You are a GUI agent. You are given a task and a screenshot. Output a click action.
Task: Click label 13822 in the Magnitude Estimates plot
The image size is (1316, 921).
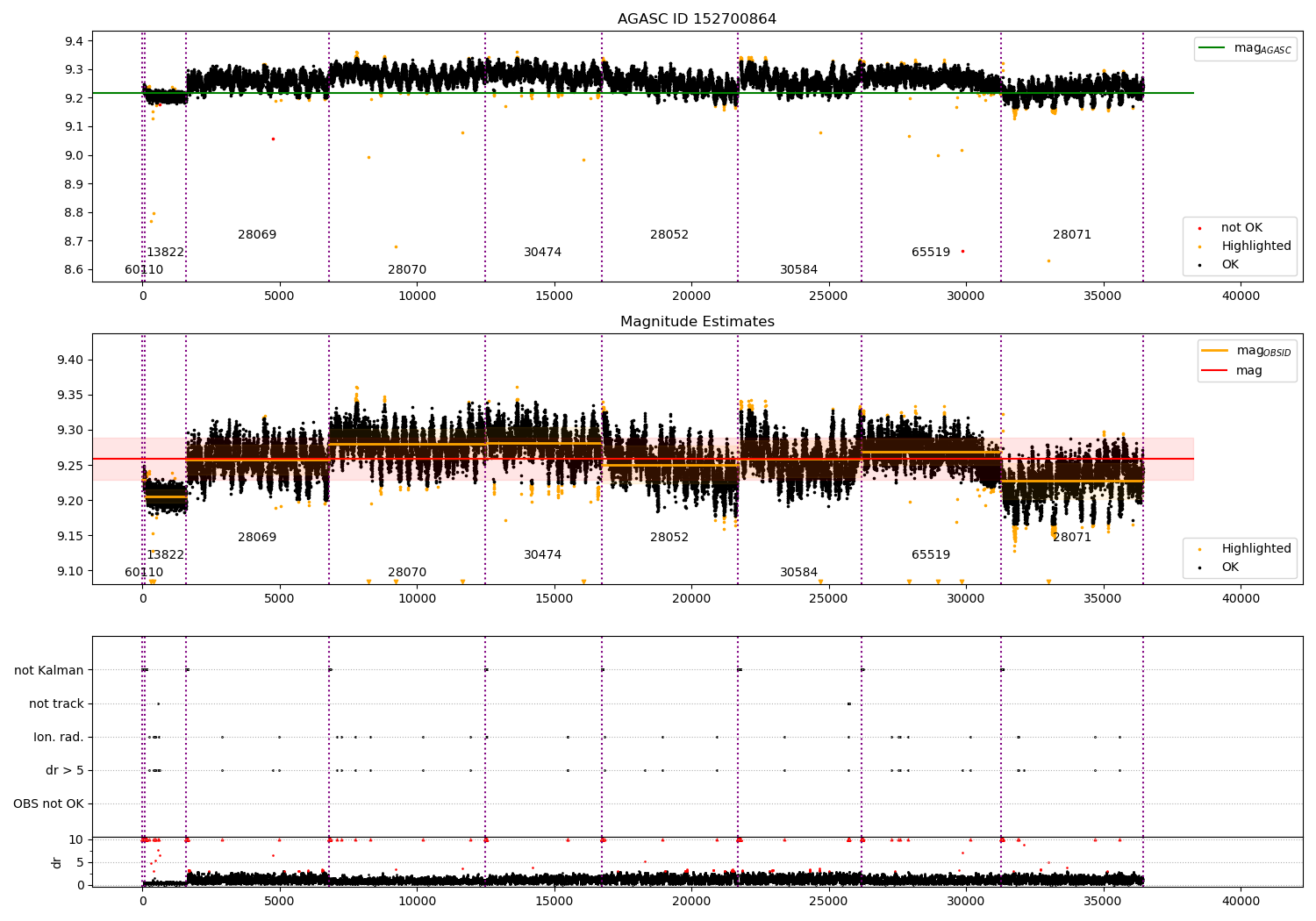[165, 555]
